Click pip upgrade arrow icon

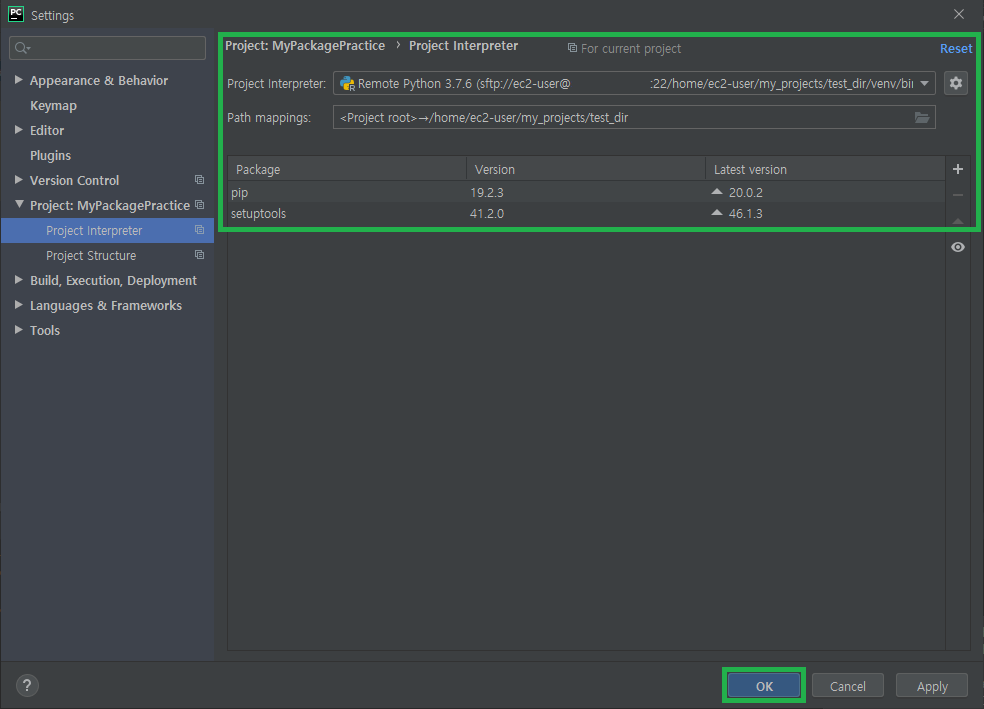[717, 191]
